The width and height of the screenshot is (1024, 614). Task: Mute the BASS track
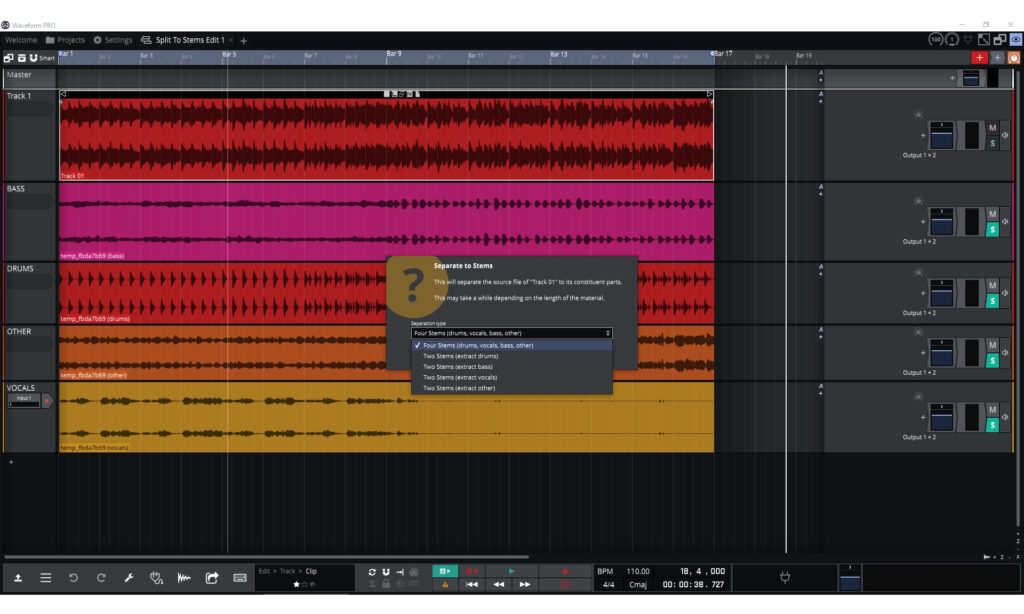click(993, 214)
